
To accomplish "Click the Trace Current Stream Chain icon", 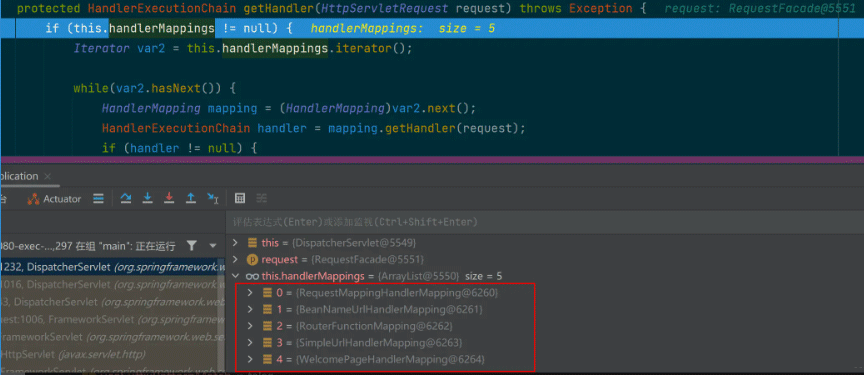I will (261, 198).
